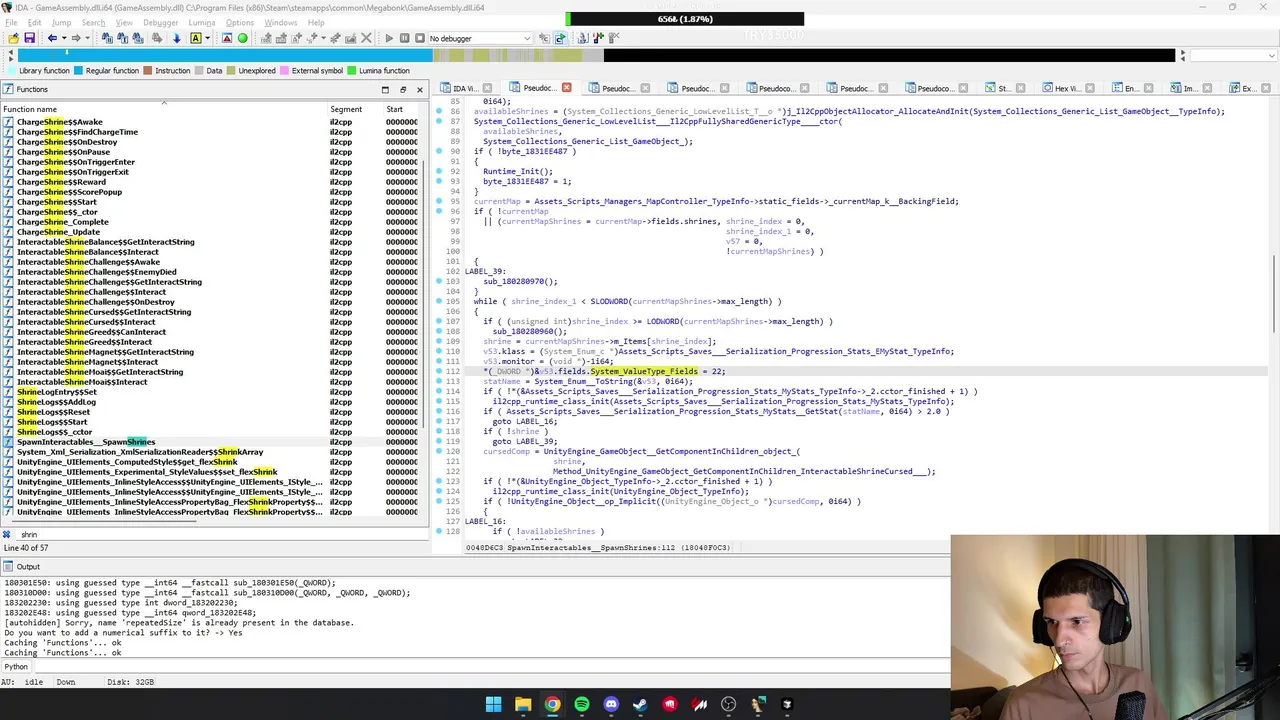Save the database with the floppy icon
Image resolution: width=1280 pixels, height=720 pixels.
[29, 38]
